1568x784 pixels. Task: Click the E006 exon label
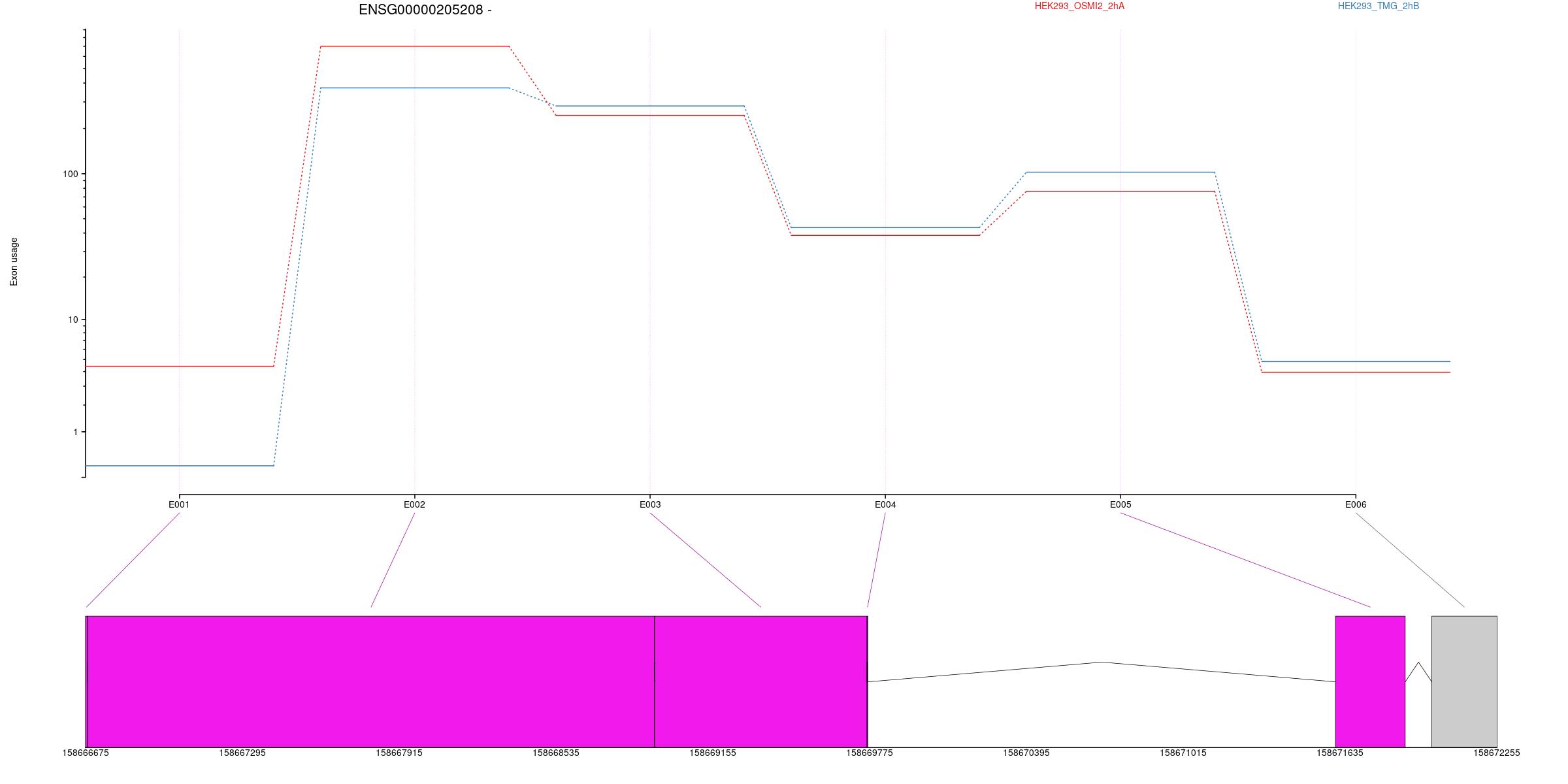(x=1356, y=504)
